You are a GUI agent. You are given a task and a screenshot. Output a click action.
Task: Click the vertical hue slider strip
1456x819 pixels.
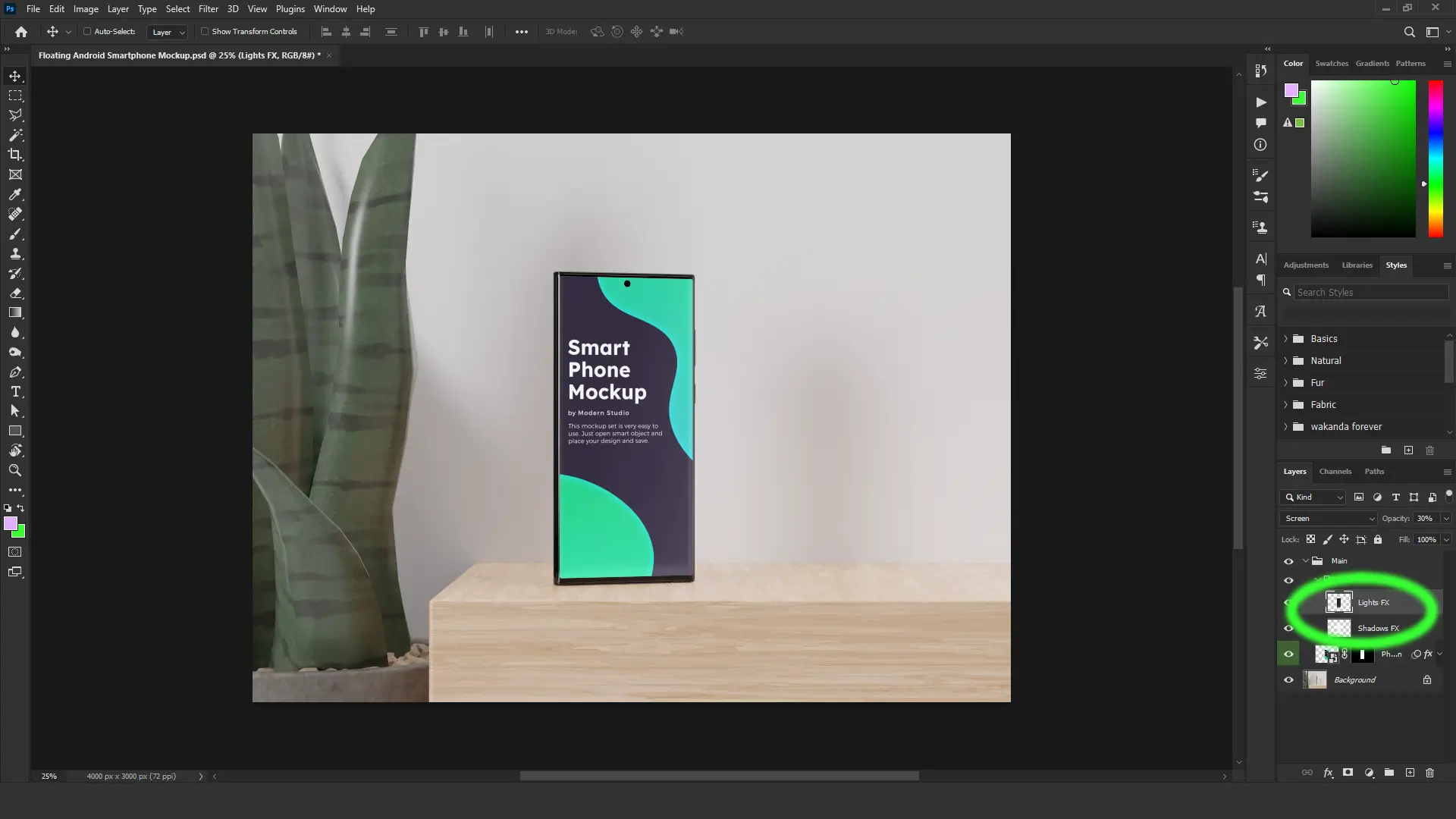coord(1436,158)
